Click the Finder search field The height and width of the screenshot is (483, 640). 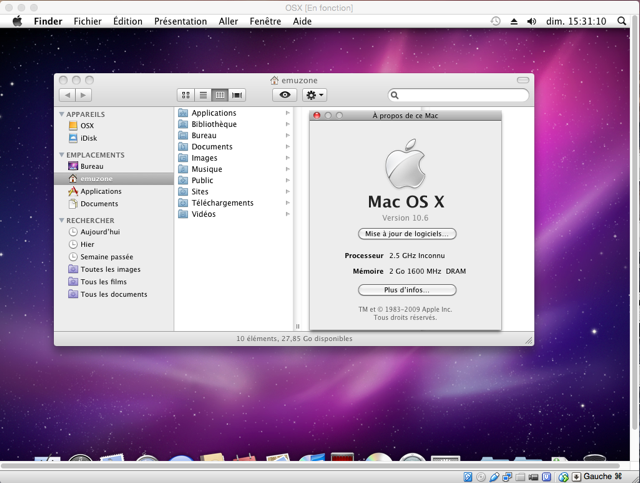tap(458, 95)
